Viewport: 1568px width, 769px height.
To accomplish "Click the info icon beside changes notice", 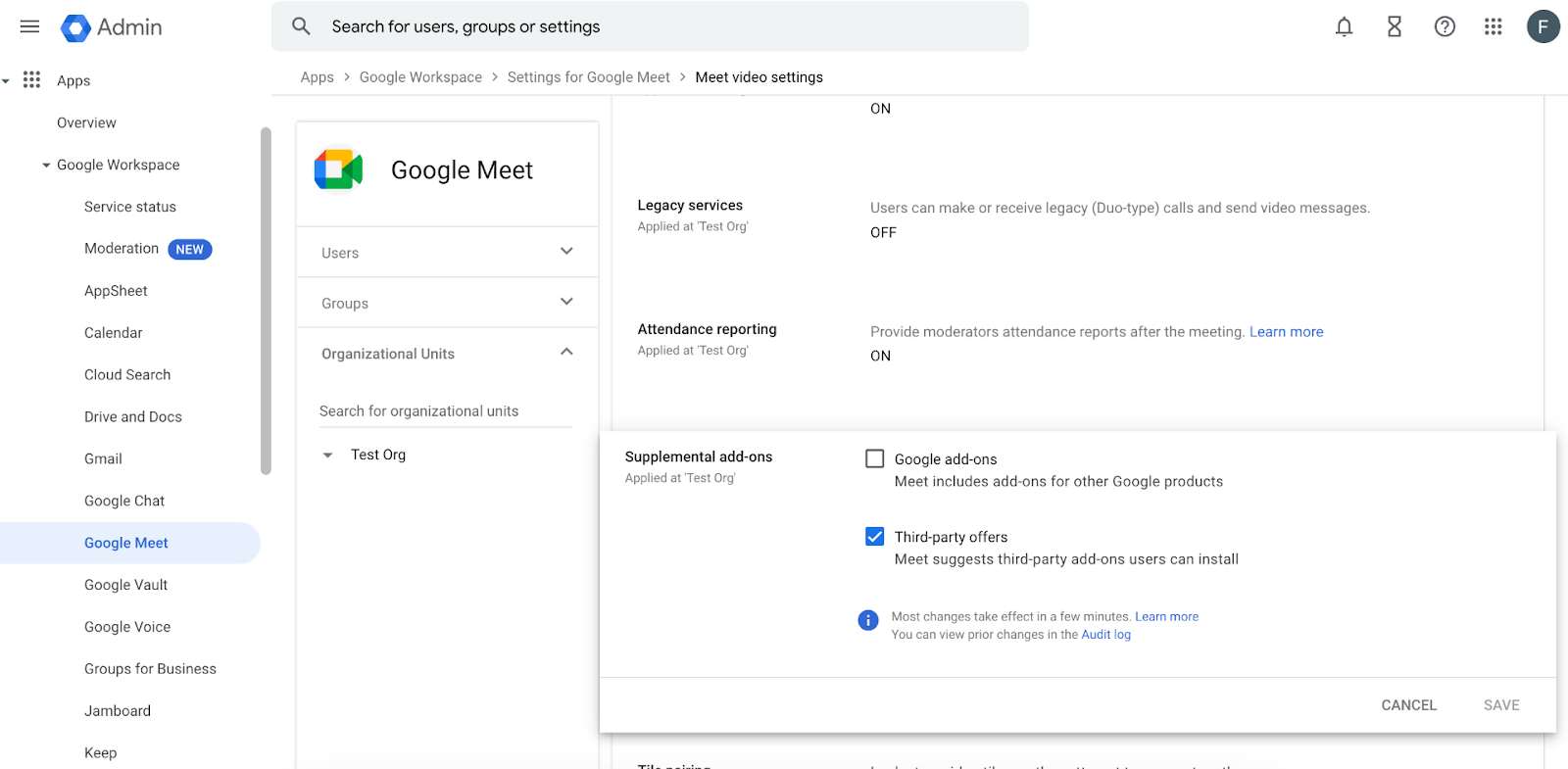I will (867, 620).
